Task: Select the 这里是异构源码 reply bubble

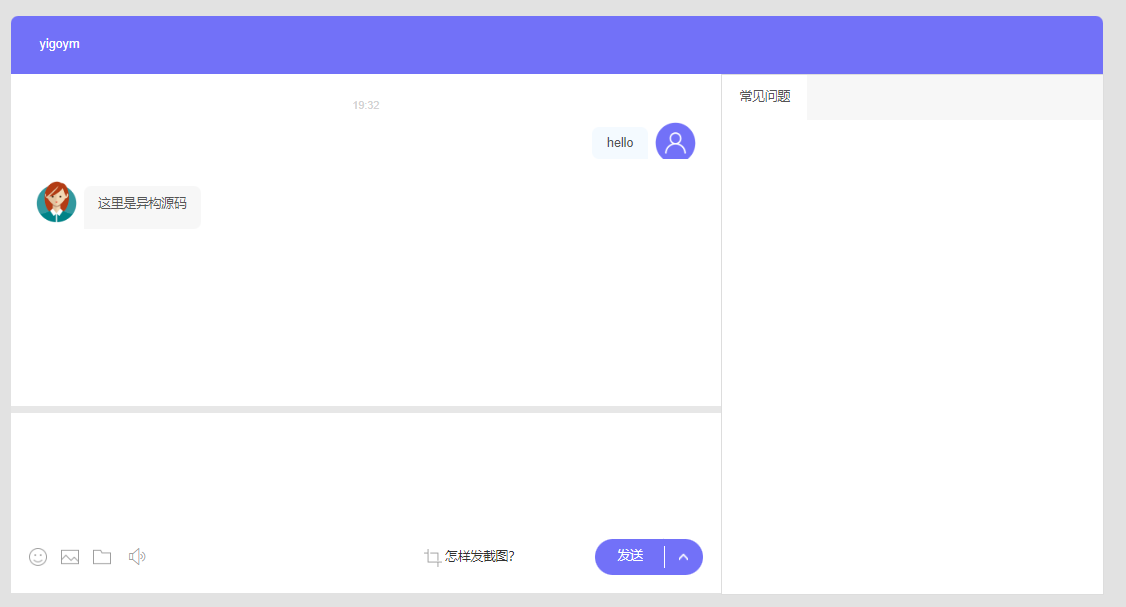Action: click(x=142, y=205)
